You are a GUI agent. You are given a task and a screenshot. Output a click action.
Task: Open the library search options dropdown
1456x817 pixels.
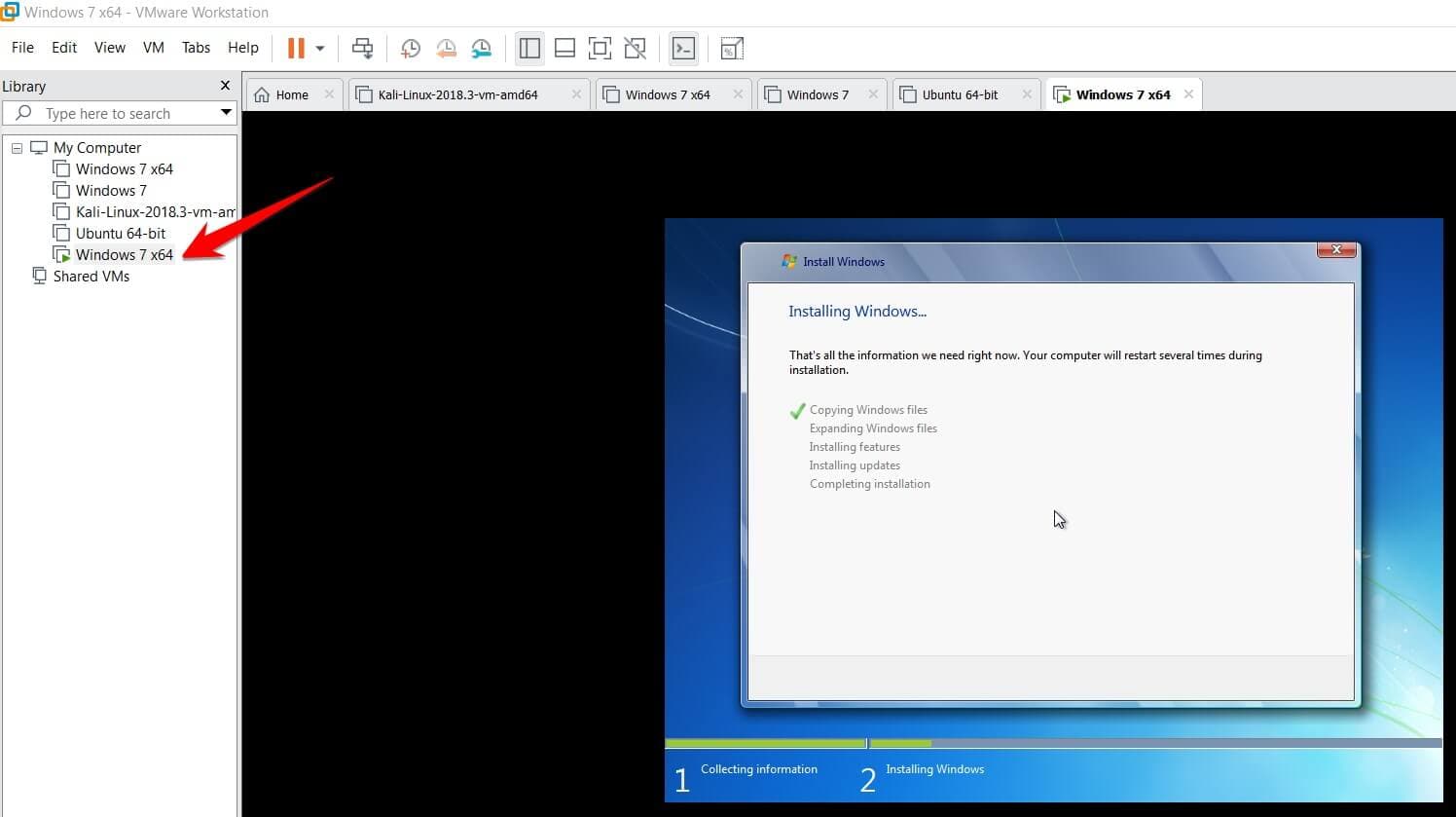coord(226,113)
